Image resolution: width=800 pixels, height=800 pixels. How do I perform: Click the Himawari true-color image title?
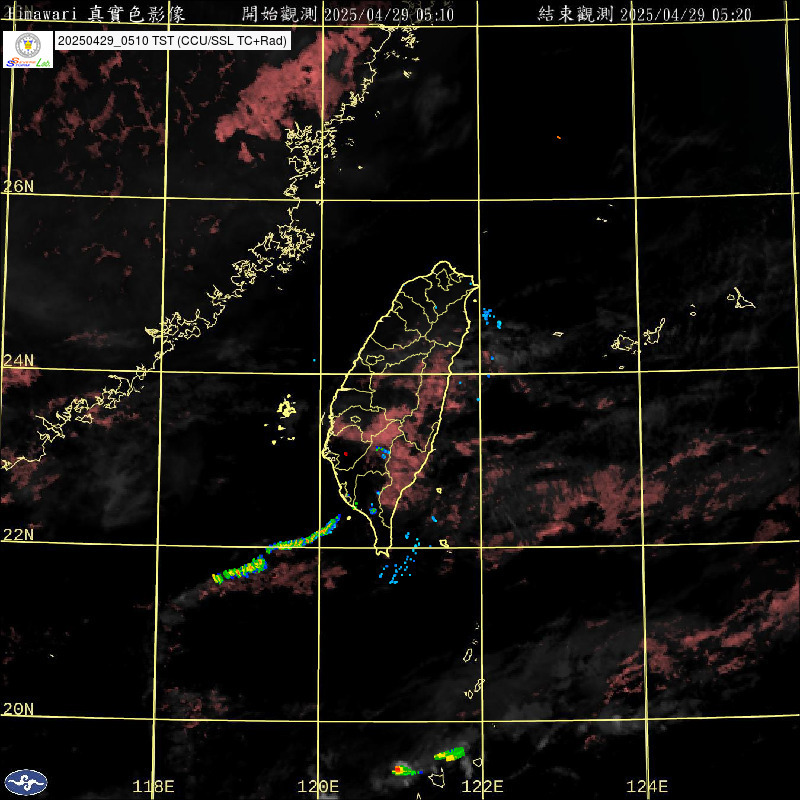95,14
